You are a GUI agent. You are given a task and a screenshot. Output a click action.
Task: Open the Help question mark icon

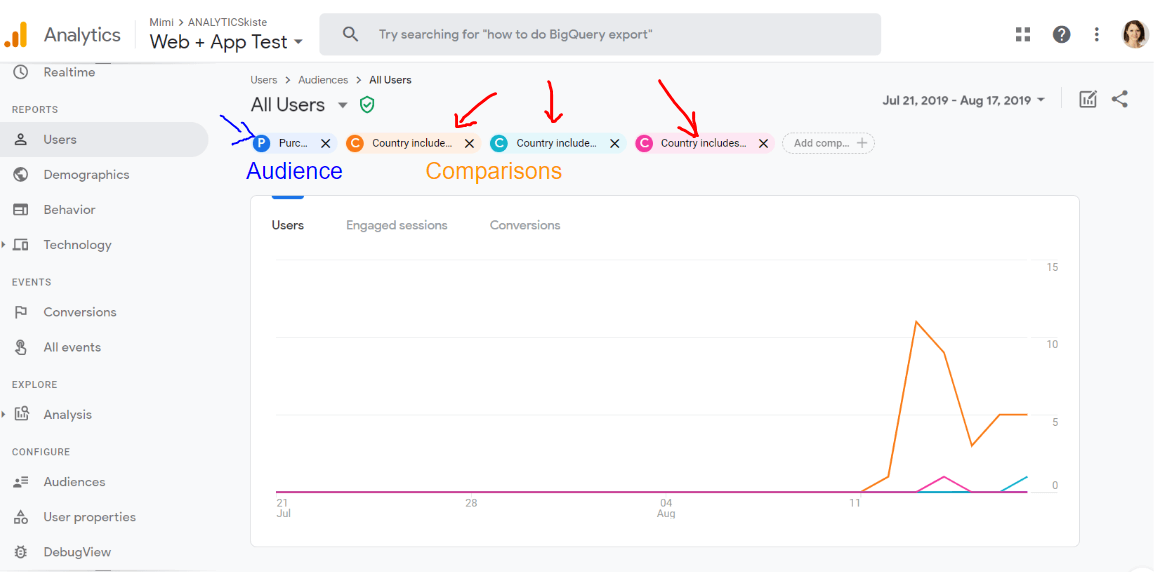pyautogui.click(x=1061, y=35)
